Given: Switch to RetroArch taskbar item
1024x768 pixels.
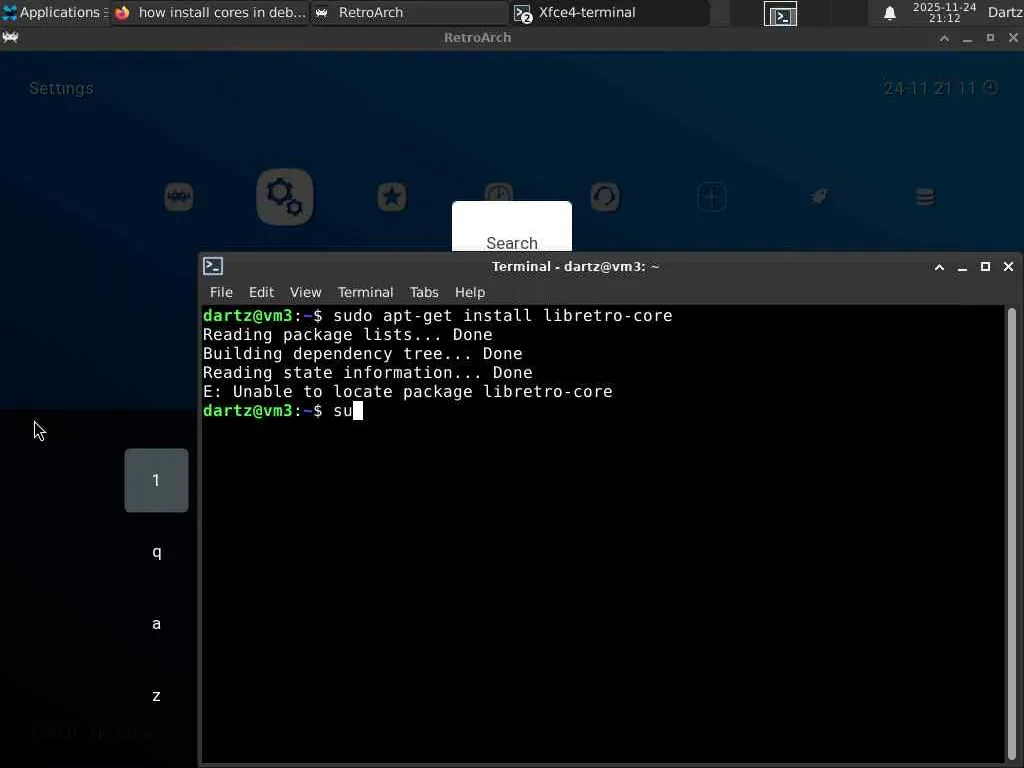Looking at the screenshot, I should (410, 12).
